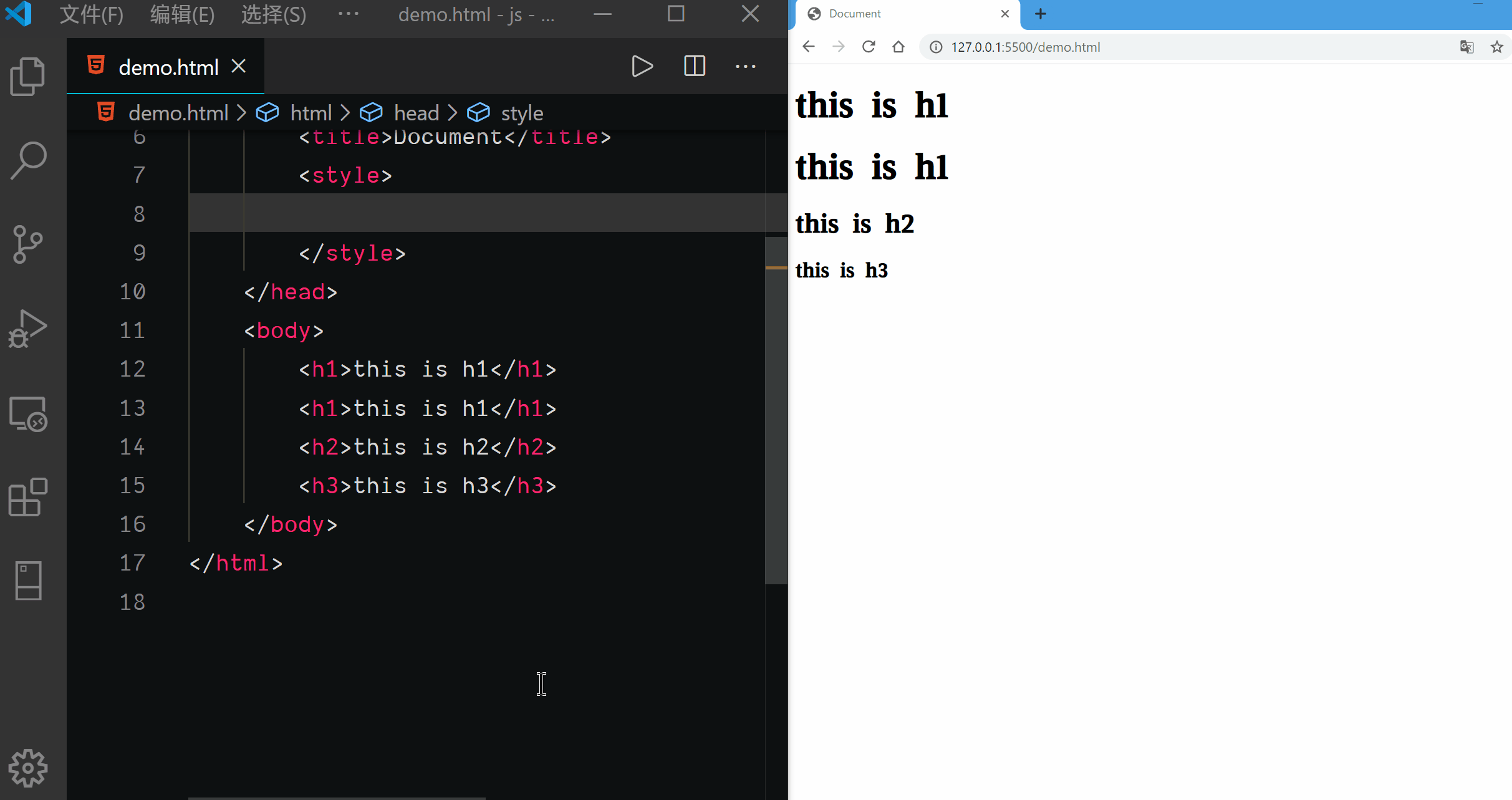
Task: Close the demo.html editor tab
Action: (x=239, y=66)
